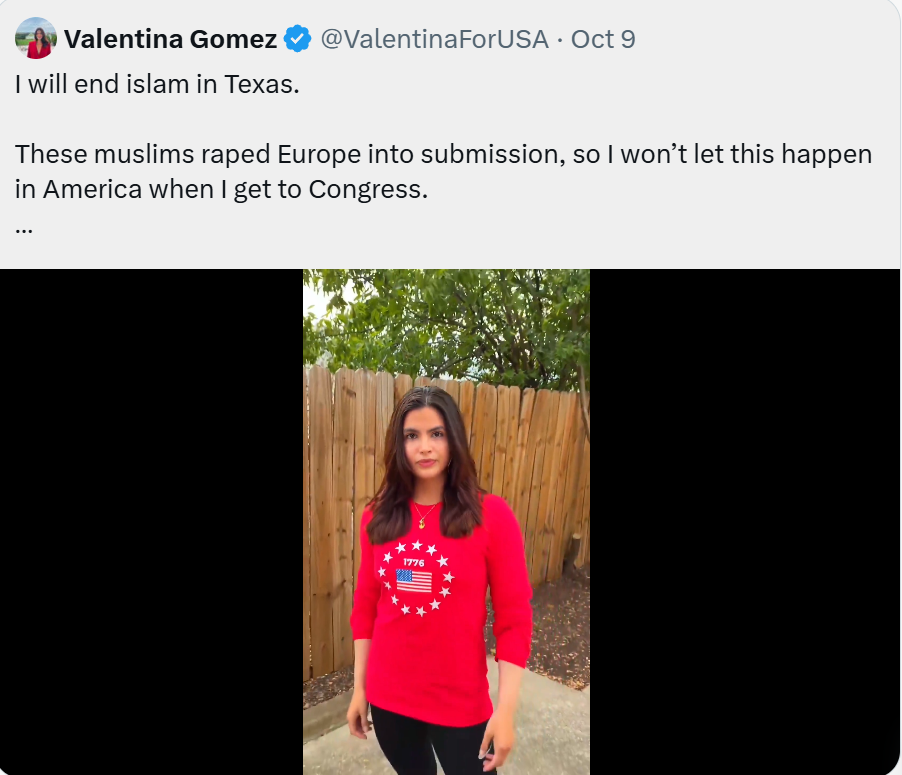Viewport: 902px width, 775px height.
Task: Click the Oct 9 post date
Action: click(x=603, y=40)
